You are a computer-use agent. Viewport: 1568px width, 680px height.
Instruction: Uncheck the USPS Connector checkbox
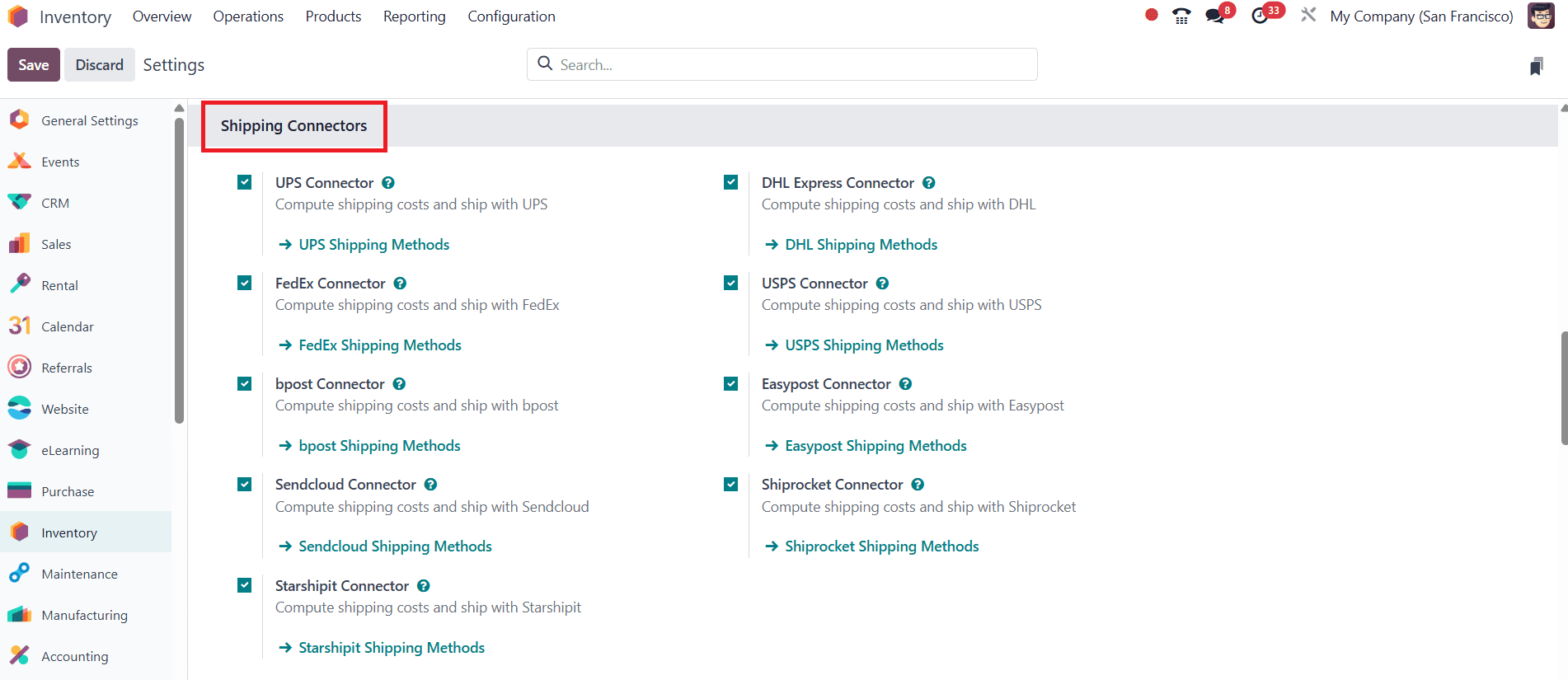[x=730, y=283]
